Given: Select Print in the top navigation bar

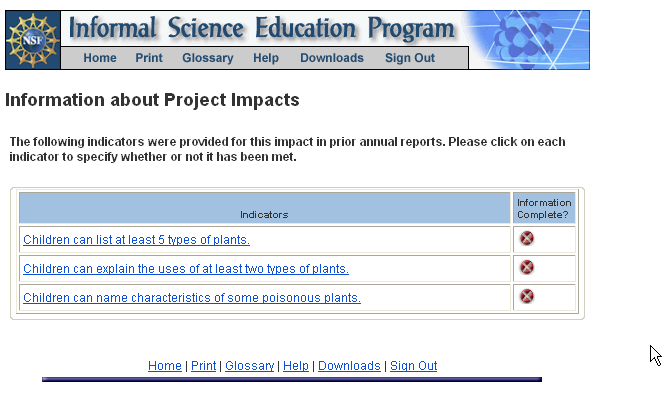Looking at the screenshot, I should pyautogui.click(x=149, y=58).
